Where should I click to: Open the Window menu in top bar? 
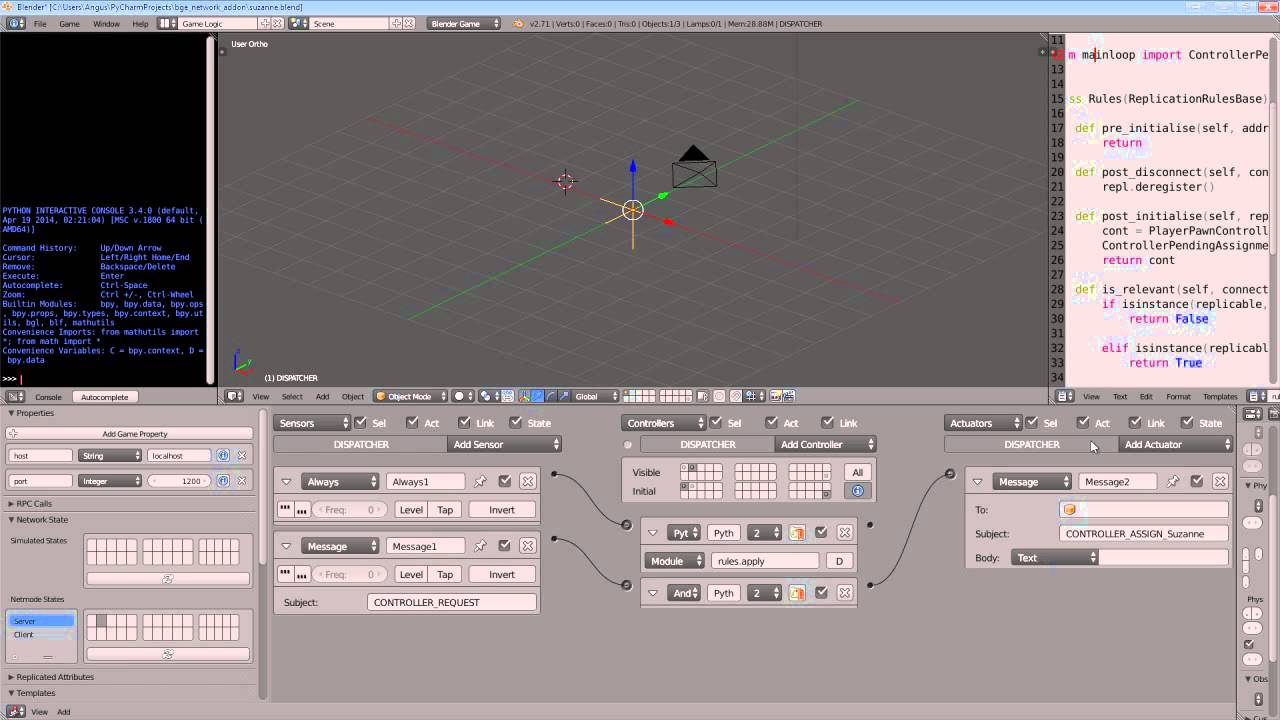(x=106, y=23)
